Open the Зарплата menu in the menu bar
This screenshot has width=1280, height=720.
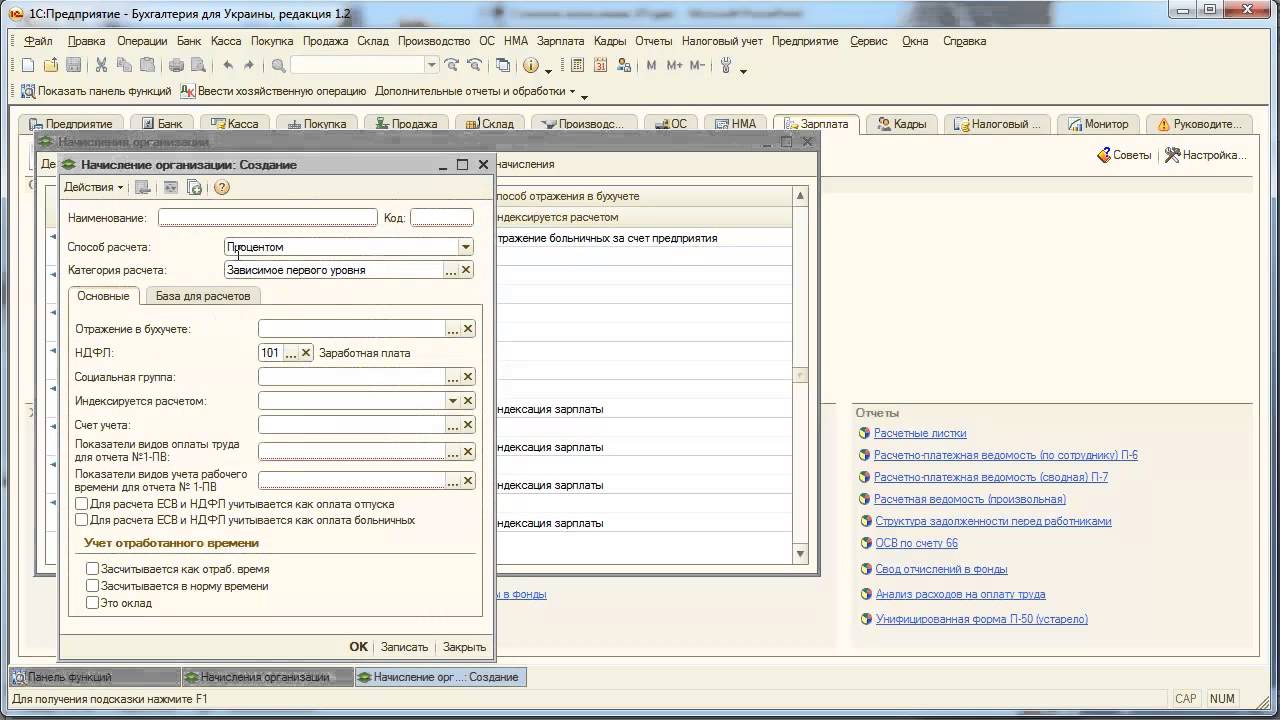point(560,41)
